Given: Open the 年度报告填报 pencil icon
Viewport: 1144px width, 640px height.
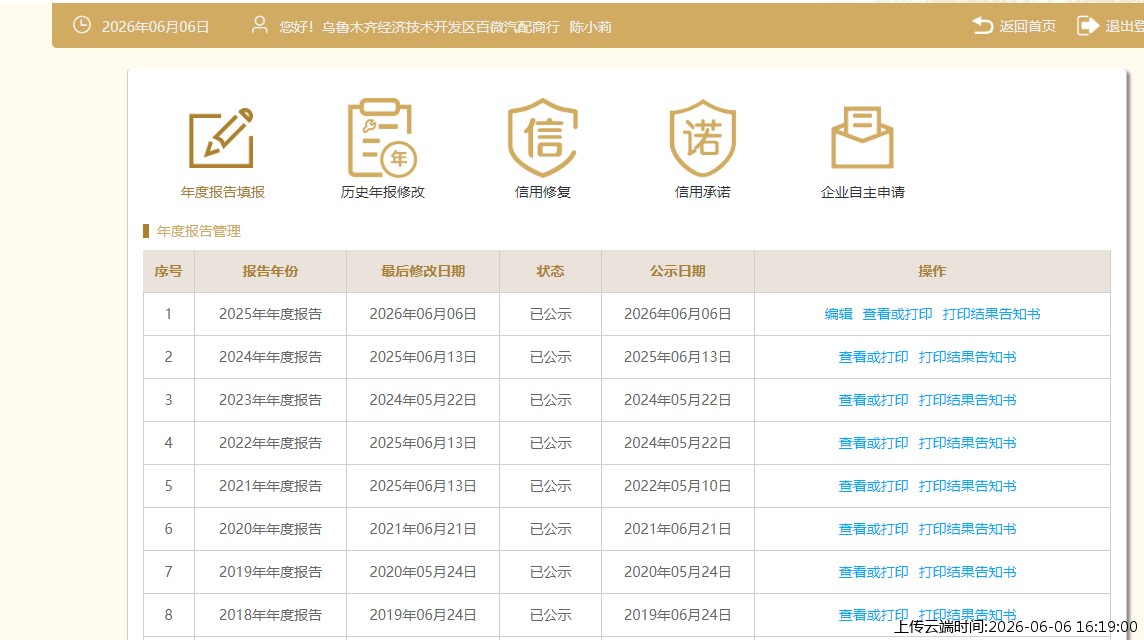Looking at the screenshot, I should pos(222,138).
